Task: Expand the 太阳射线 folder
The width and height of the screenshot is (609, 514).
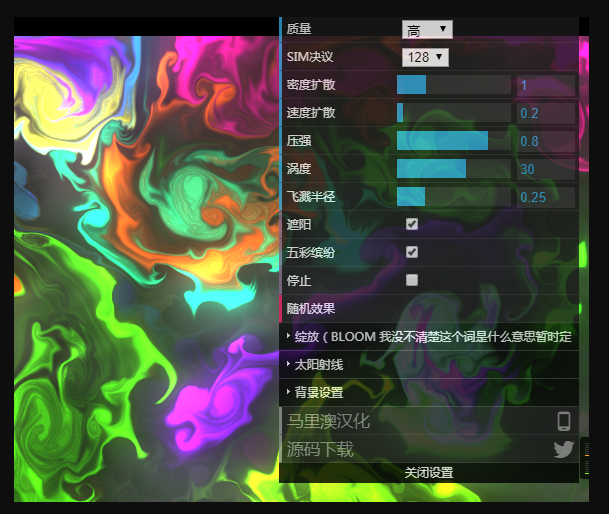Action: click(429, 364)
